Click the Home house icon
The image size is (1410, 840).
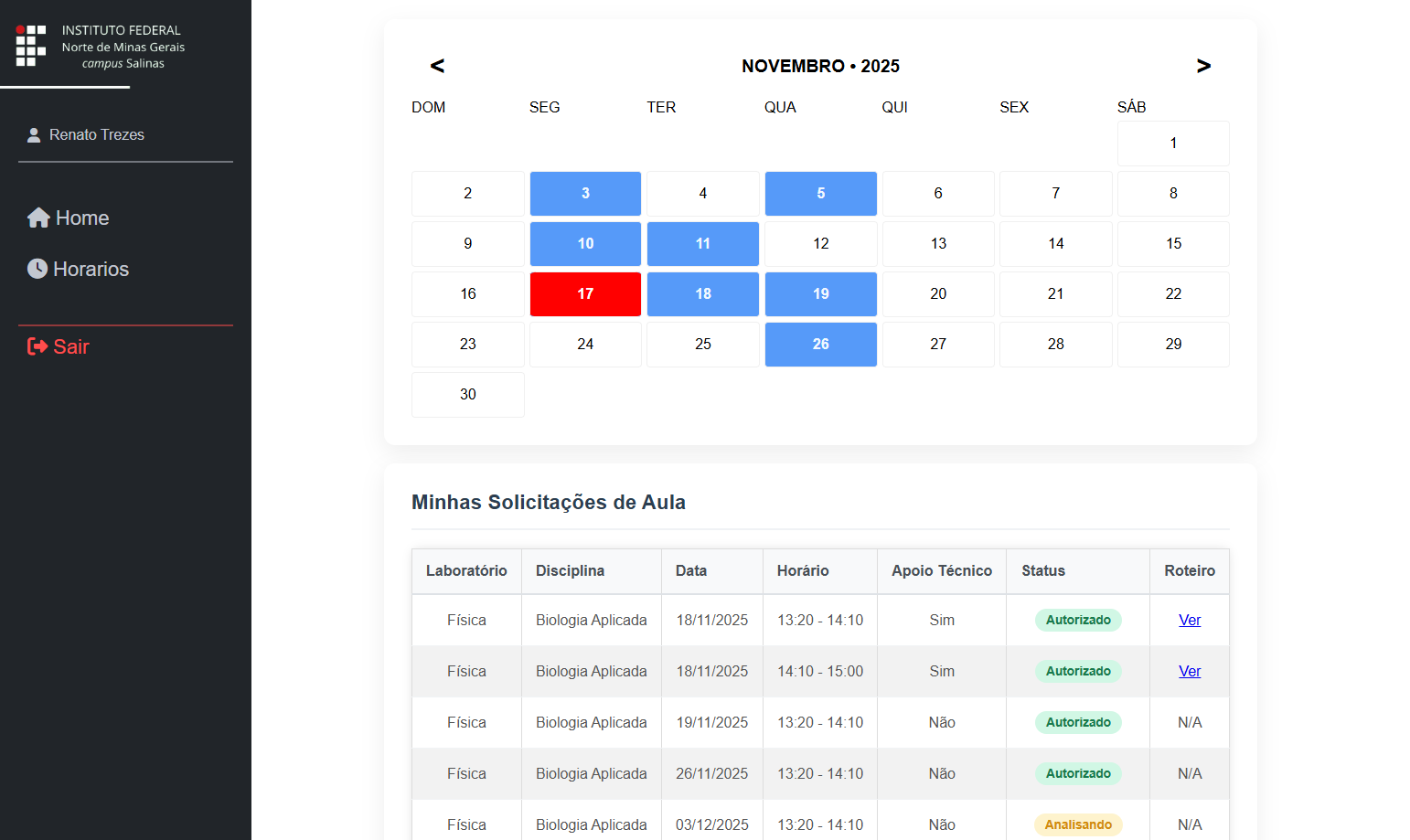38,218
